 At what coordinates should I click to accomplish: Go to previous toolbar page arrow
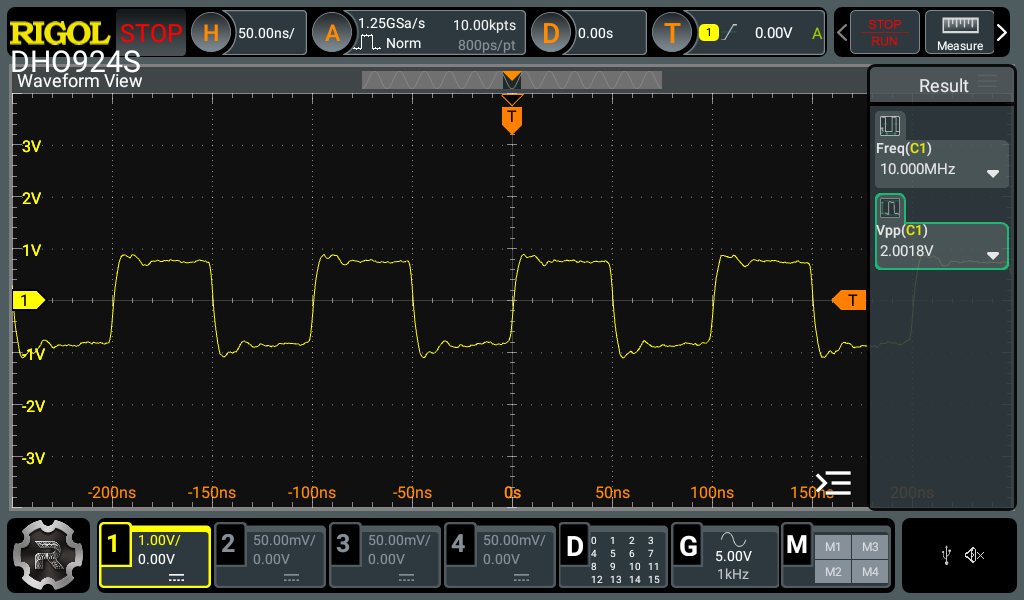pyautogui.click(x=842, y=33)
